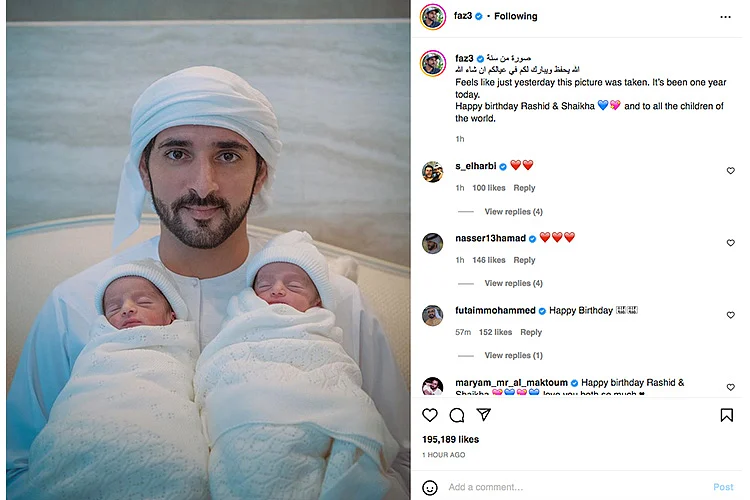750x500 pixels.
Task: Open faz3 profile picture in header
Action: click(432, 17)
